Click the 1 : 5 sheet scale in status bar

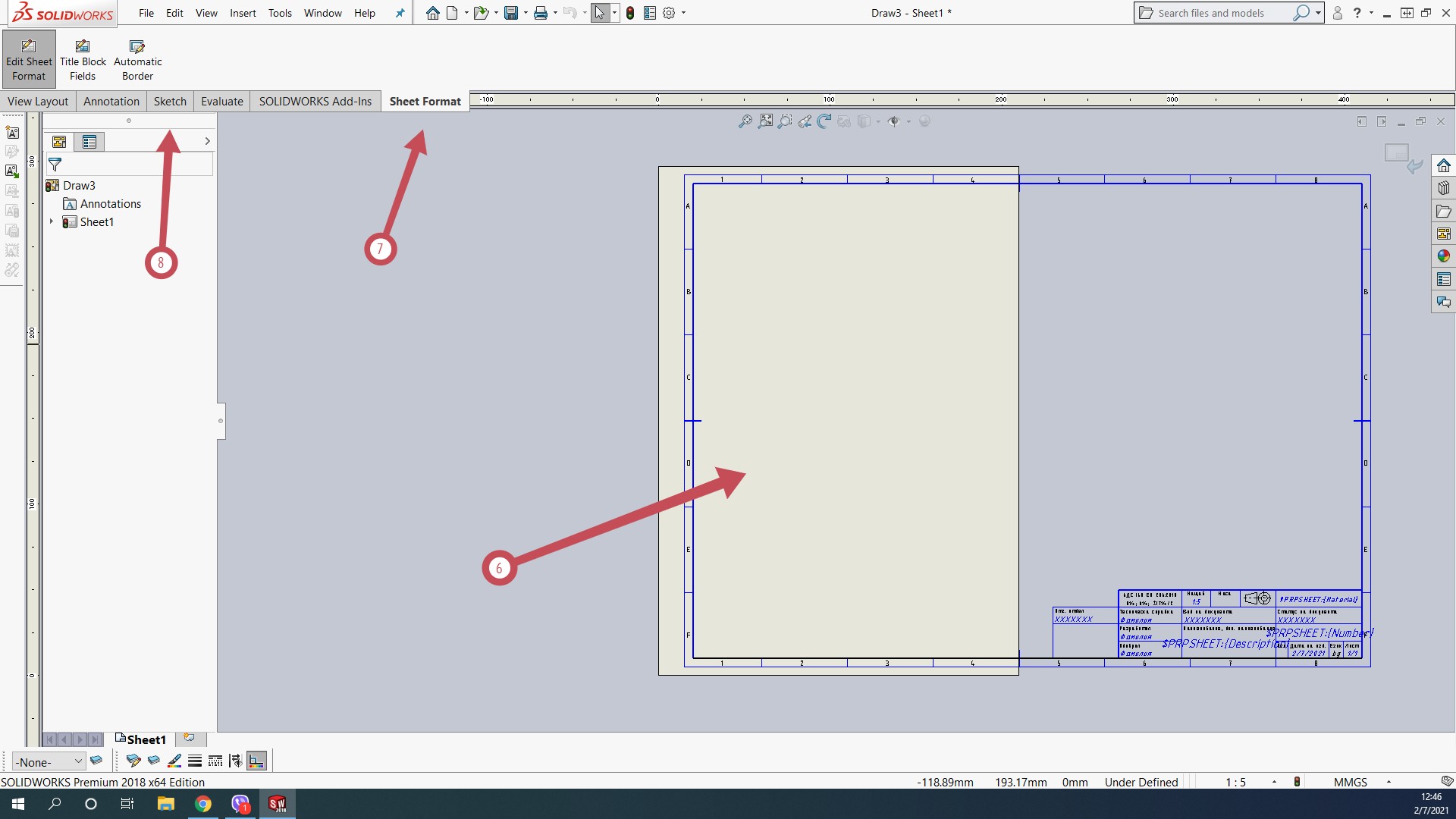[1235, 782]
